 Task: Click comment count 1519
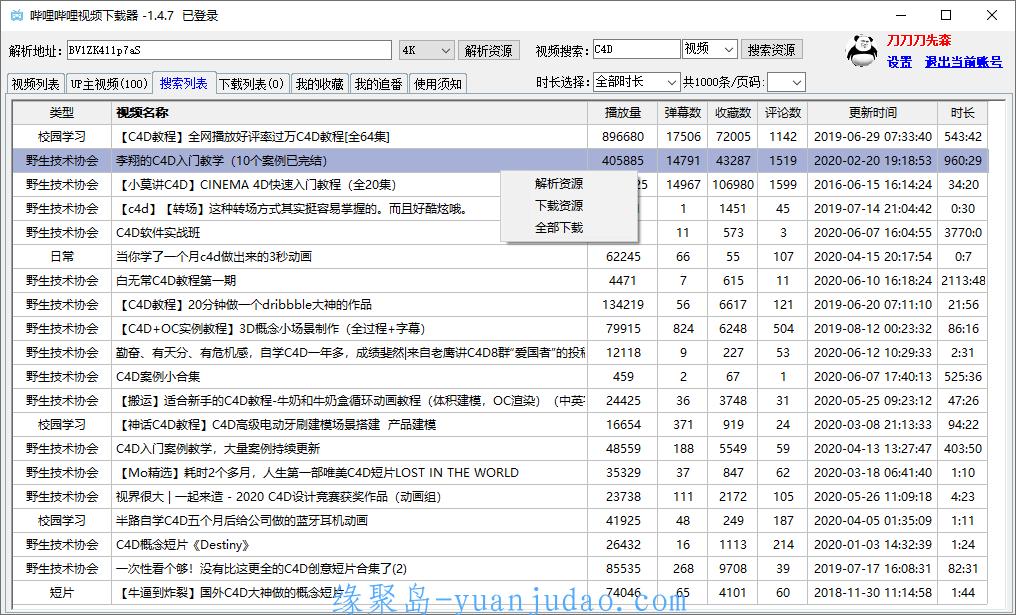click(x=783, y=161)
